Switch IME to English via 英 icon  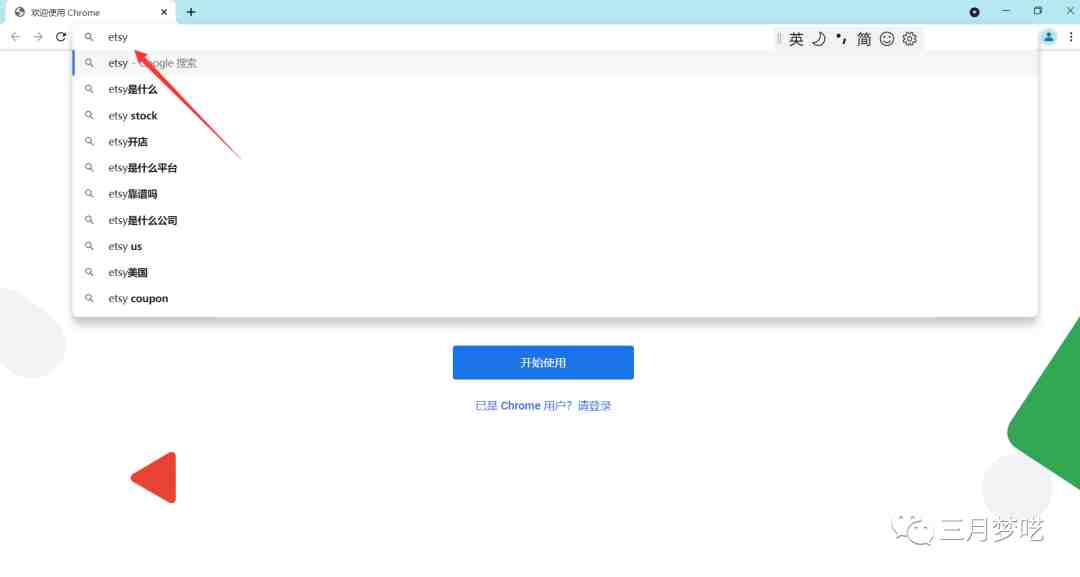coord(796,39)
